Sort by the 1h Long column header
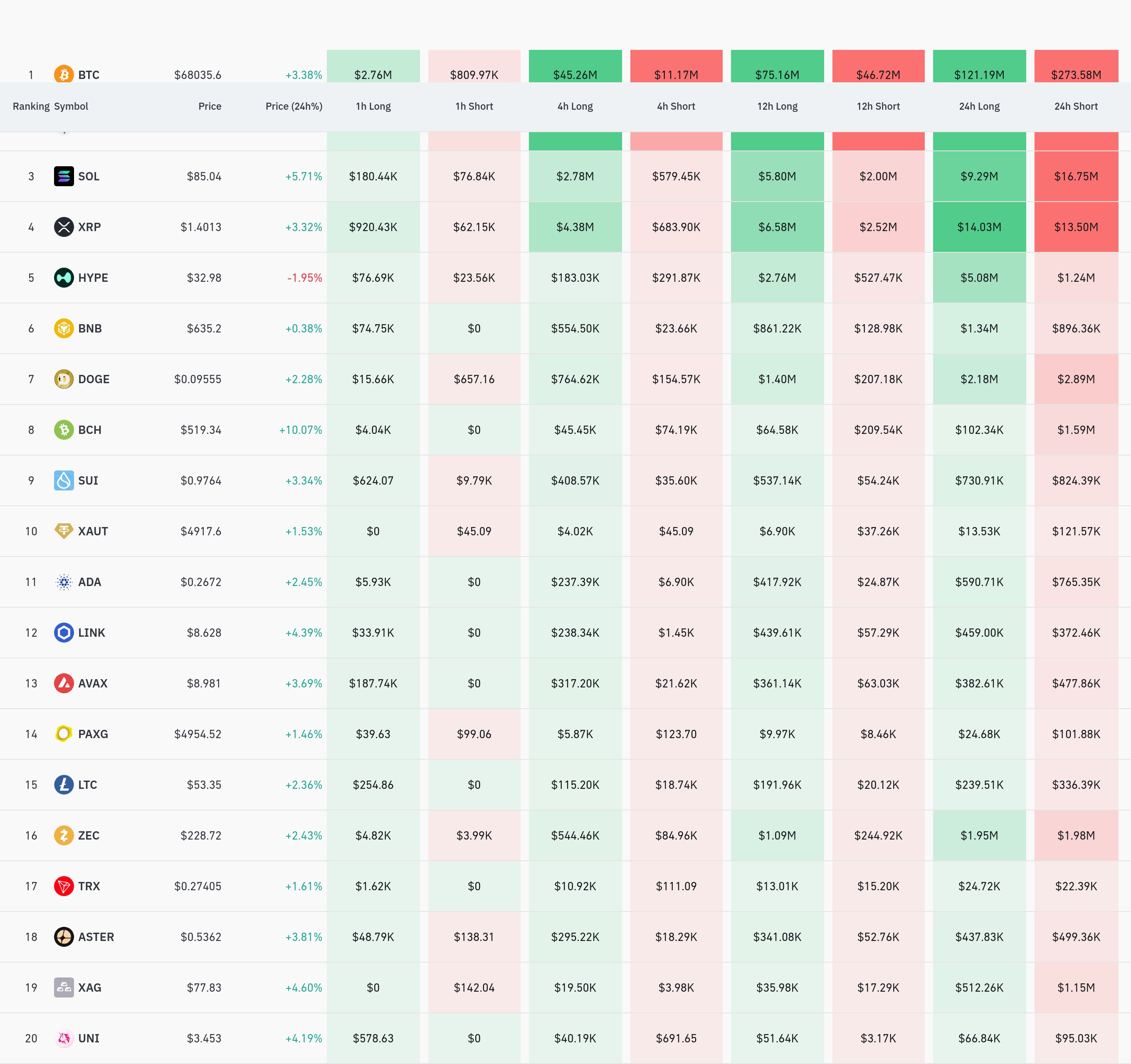This screenshot has height=1064, width=1131. [x=373, y=106]
